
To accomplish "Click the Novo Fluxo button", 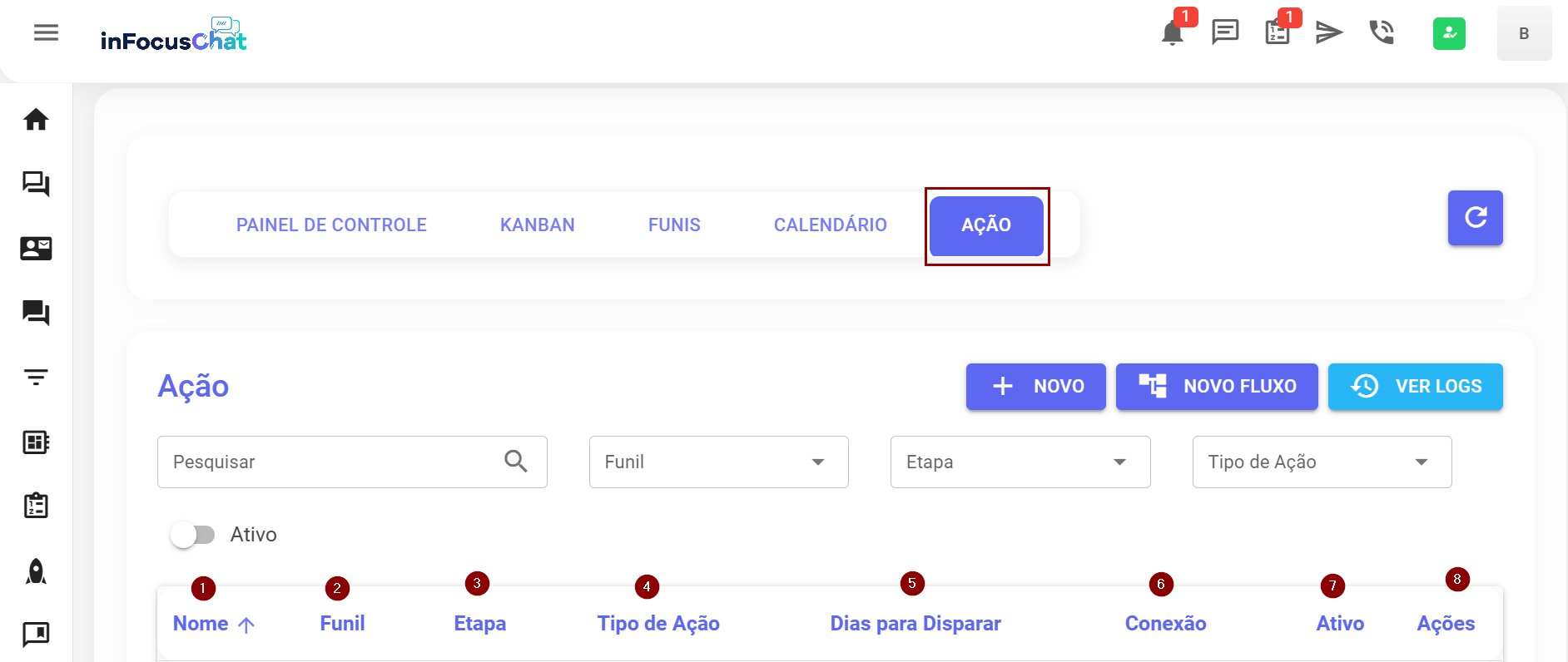I will 1217,387.
